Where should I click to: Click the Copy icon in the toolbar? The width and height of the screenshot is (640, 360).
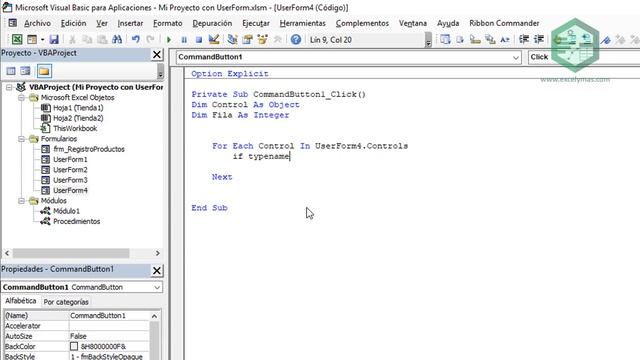pyautogui.click(x=87, y=40)
